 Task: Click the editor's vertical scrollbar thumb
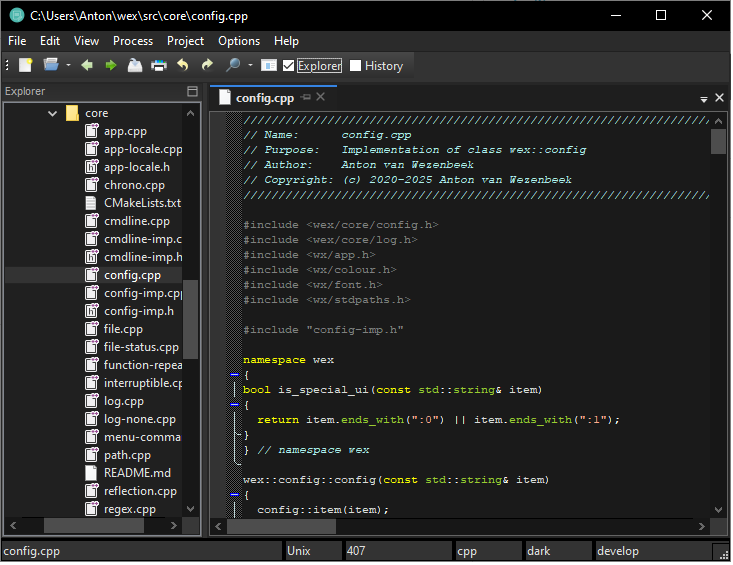coord(718,142)
